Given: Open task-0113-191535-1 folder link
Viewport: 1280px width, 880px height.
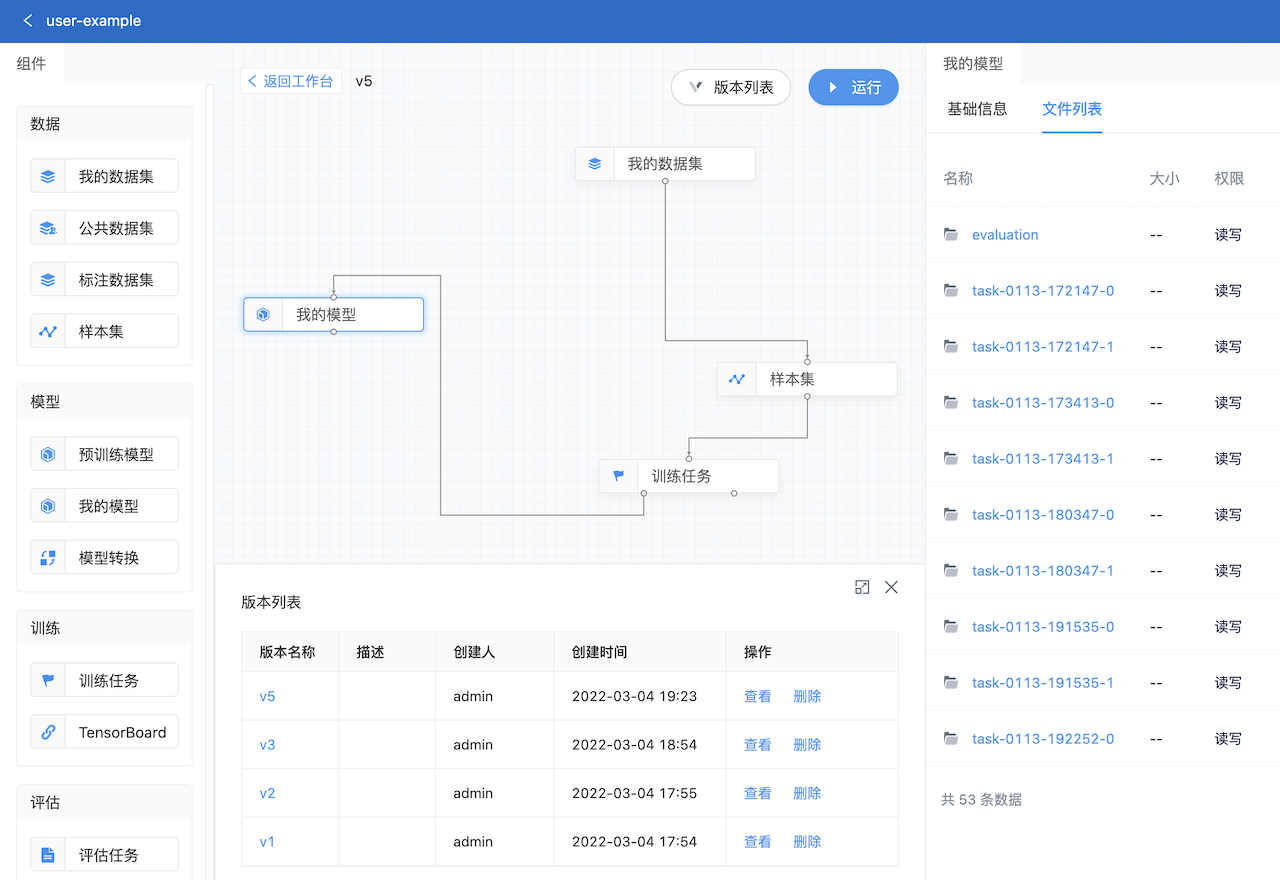Looking at the screenshot, I should pyautogui.click(x=1043, y=682).
